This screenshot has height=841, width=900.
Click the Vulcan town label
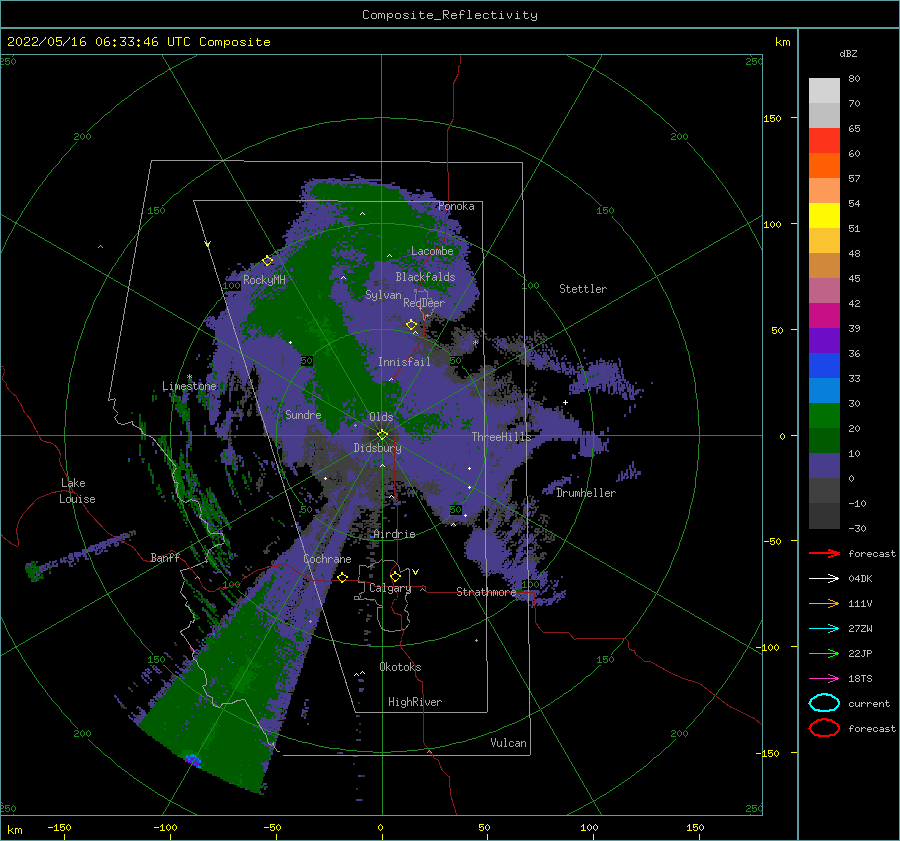tap(508, 743)
